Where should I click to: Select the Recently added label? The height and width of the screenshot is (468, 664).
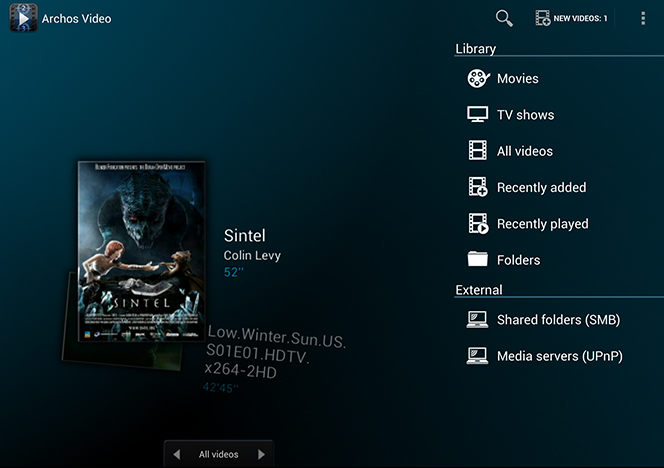click(542, 188)
